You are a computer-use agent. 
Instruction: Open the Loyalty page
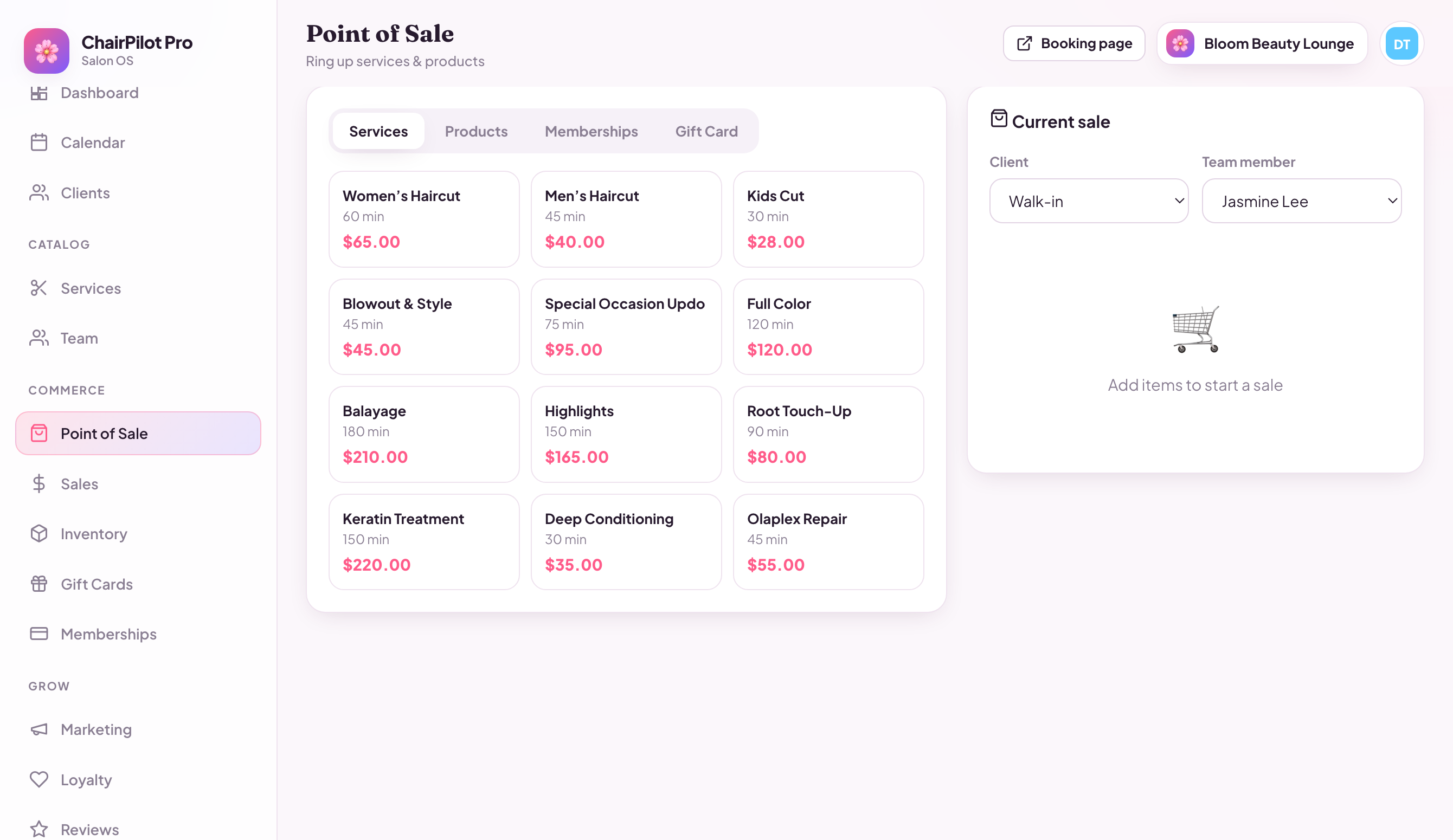(x=138, y=779)
